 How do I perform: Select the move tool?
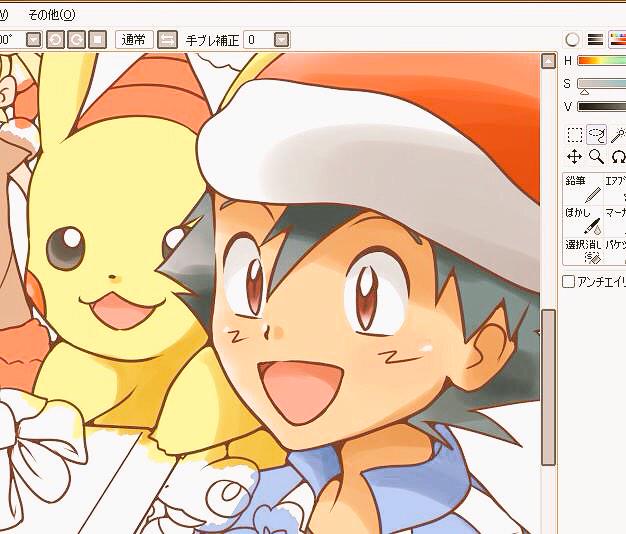575,156
